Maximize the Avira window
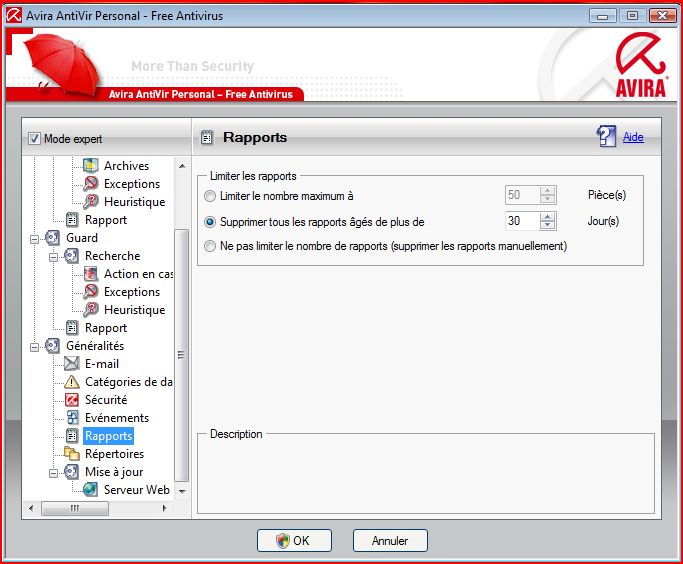The image size is (683, 564). point(632,16)
